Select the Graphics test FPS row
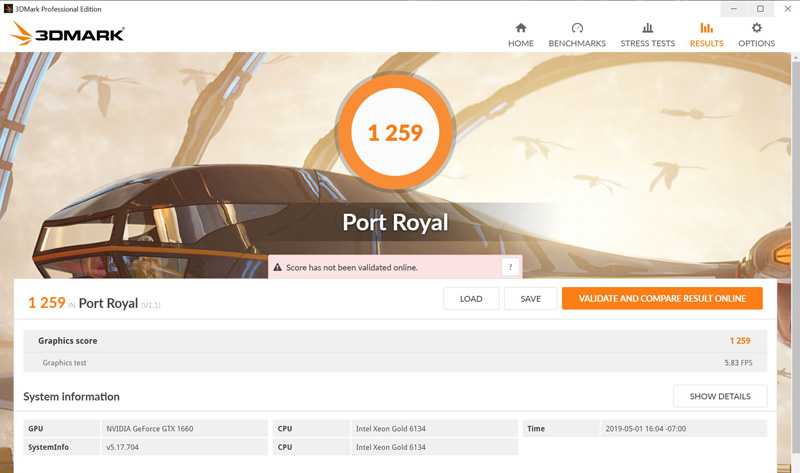This screenshot has height=473, width=800. click(395, 362)
